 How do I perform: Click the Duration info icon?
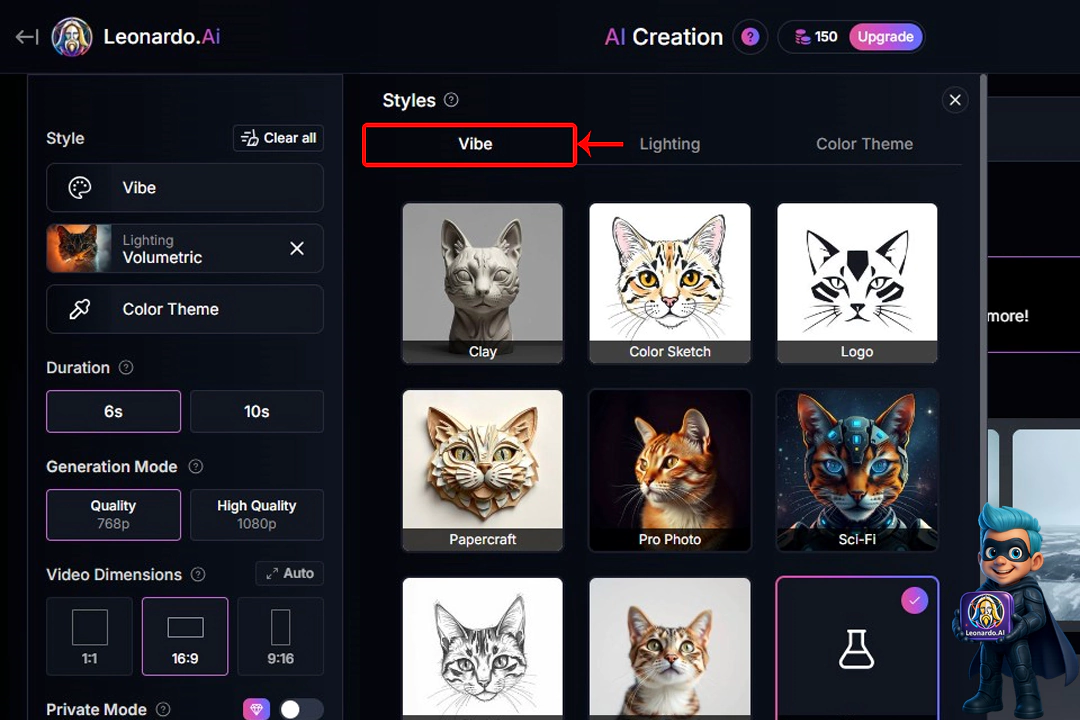[x=126, y=368]
